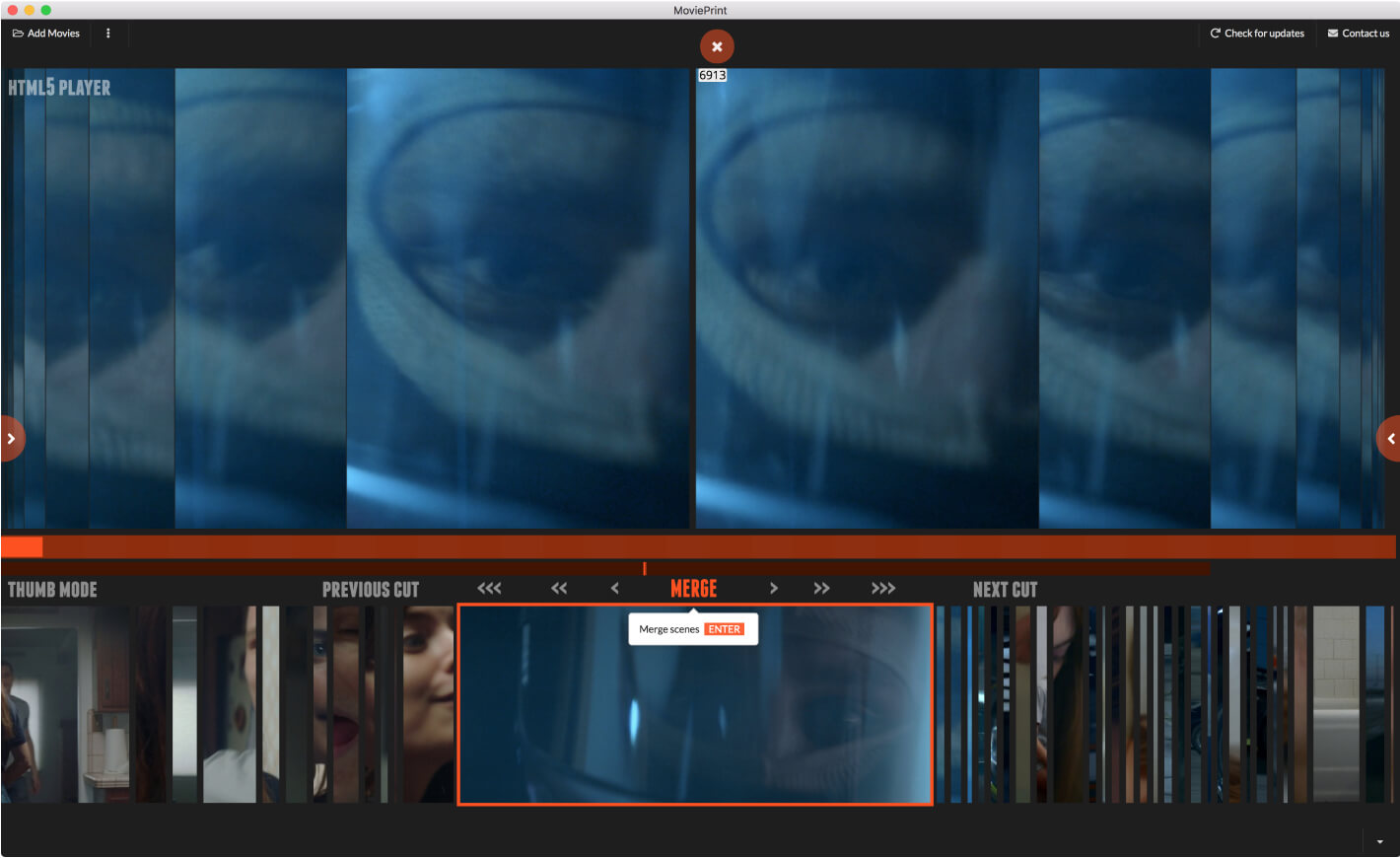Step back 10 frames with double left arrows
This screenshot has height=858, width=1400.
559,589
